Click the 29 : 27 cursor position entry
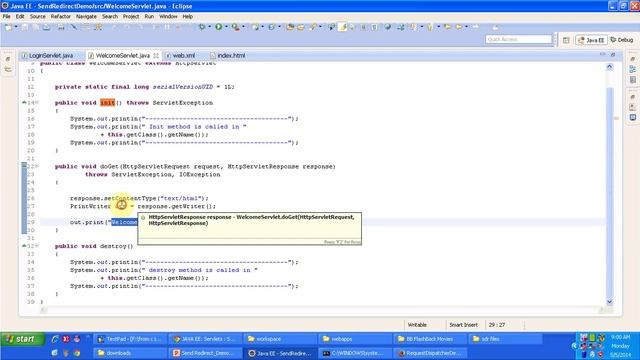Image resolution: width=640 pixels, height=360 pixels. [x=497, y=325]
